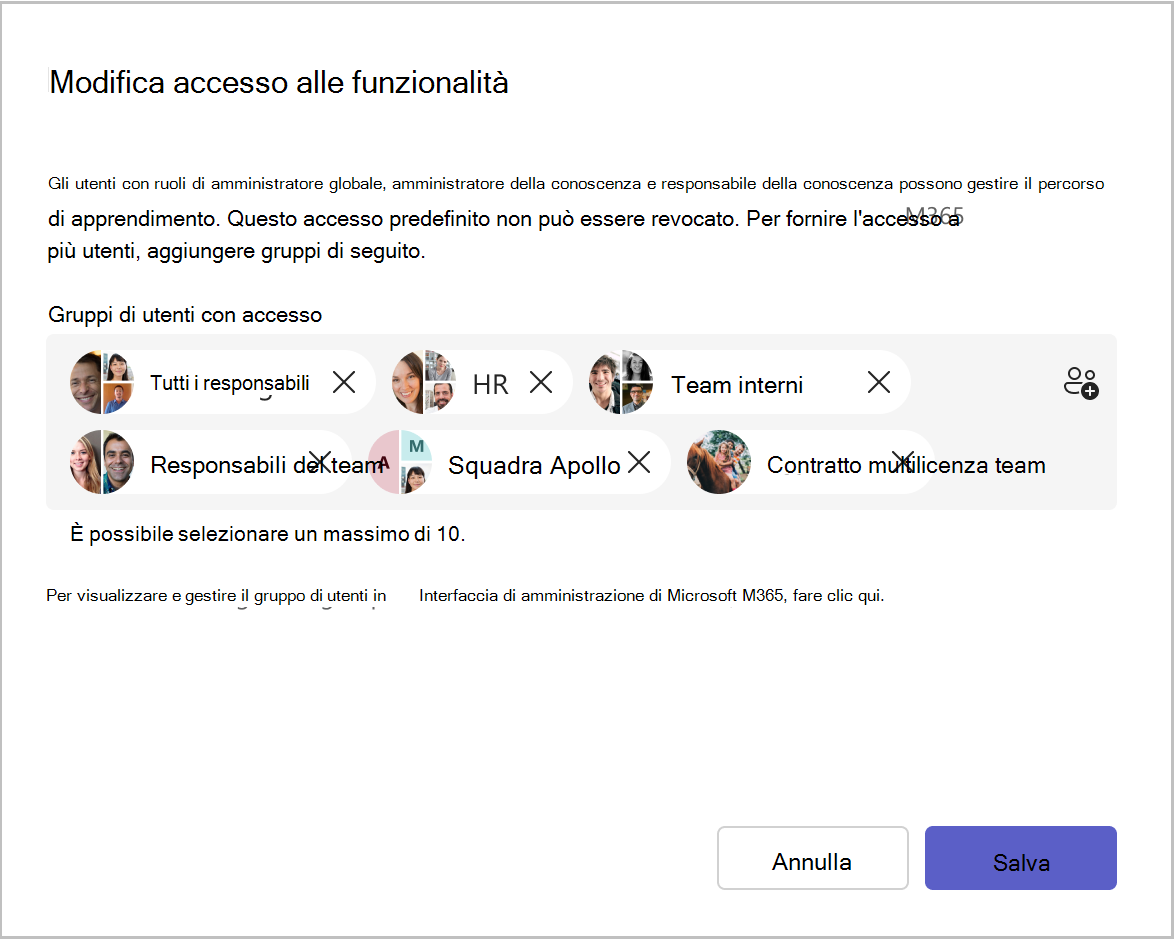Click the Annulla button

pos(812,858)
